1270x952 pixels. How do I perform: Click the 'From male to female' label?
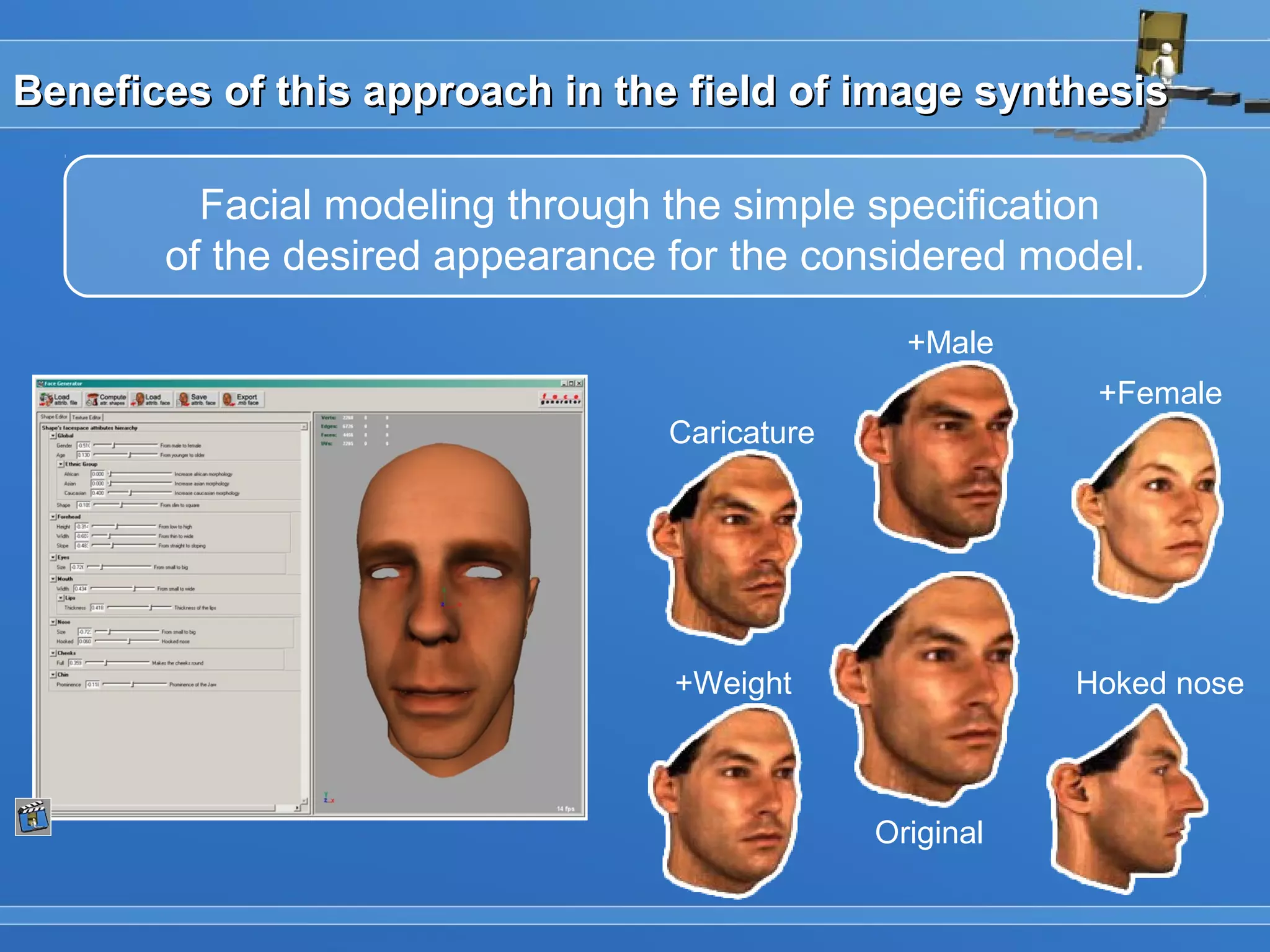coord(180,445)
